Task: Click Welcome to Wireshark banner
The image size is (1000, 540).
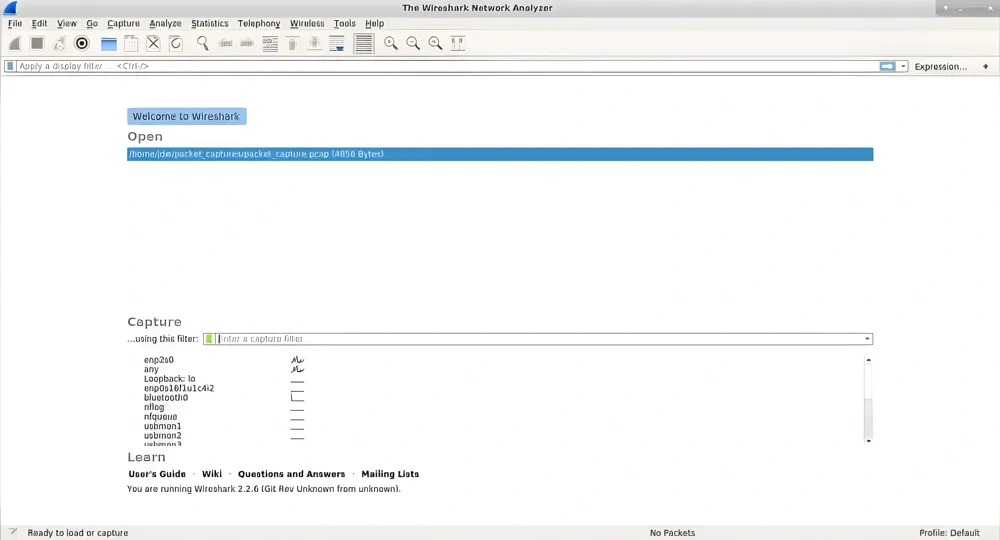Action: 186,116
